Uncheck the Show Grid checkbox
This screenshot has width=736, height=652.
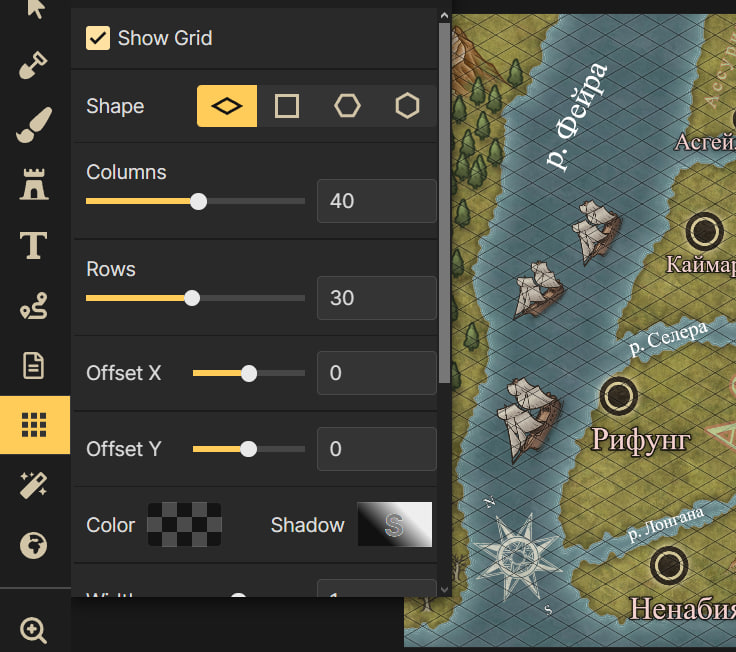pos(98,38)
